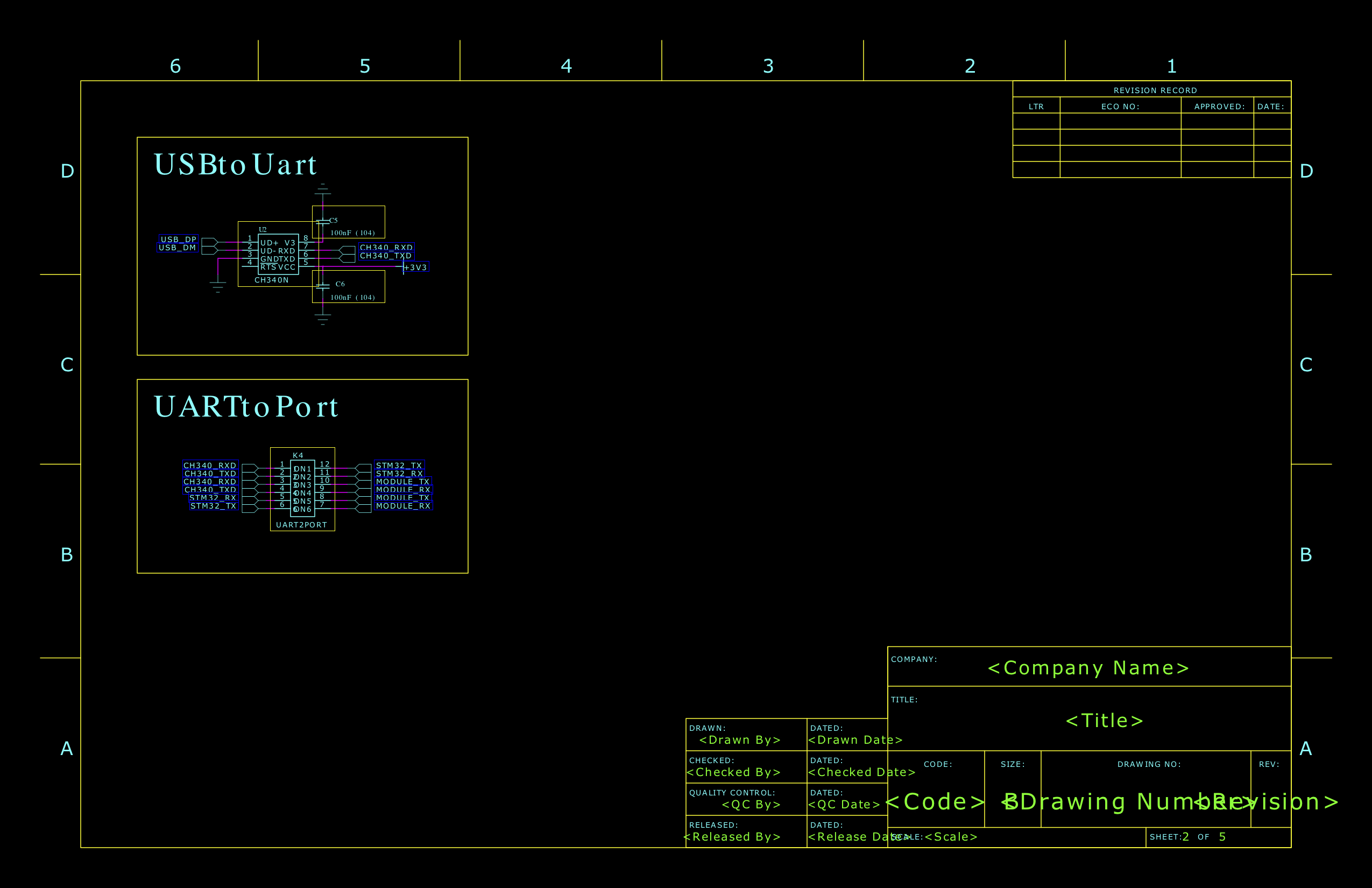Click the STM32_TX label on K4 connector
This screenshot has width=1372, height=888.
[399, 465]
